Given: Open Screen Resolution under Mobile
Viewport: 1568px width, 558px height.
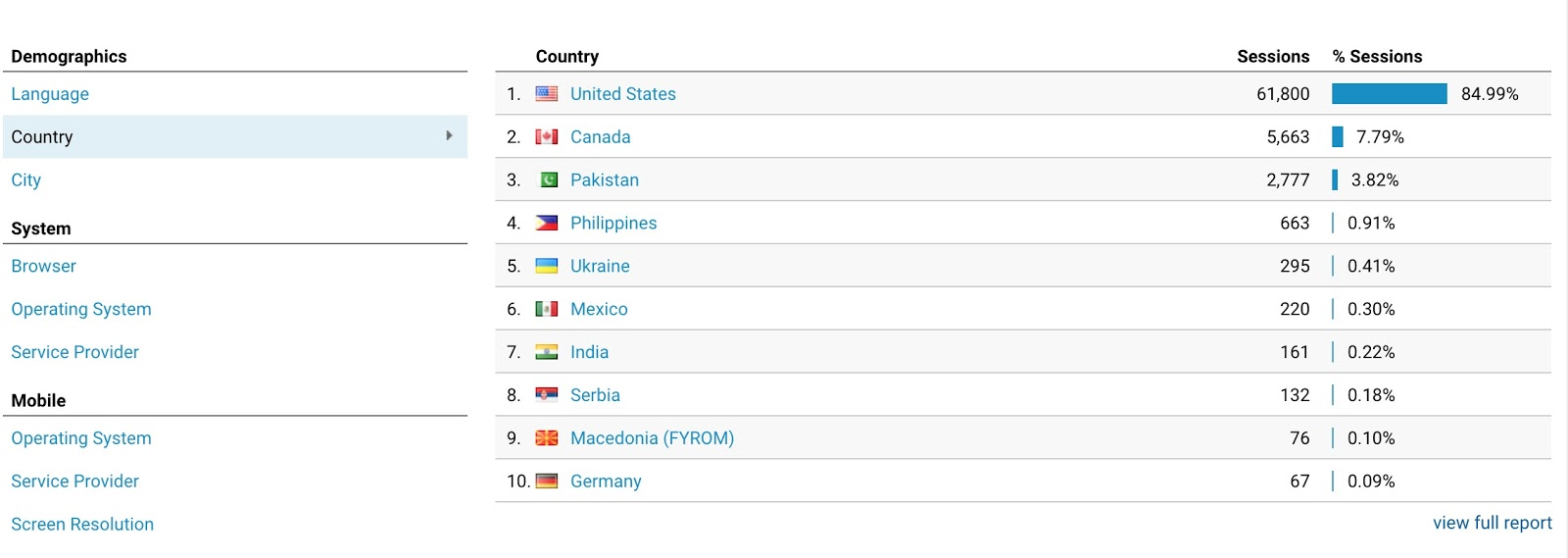Looking at the screenshot, I should click(82, 525).
